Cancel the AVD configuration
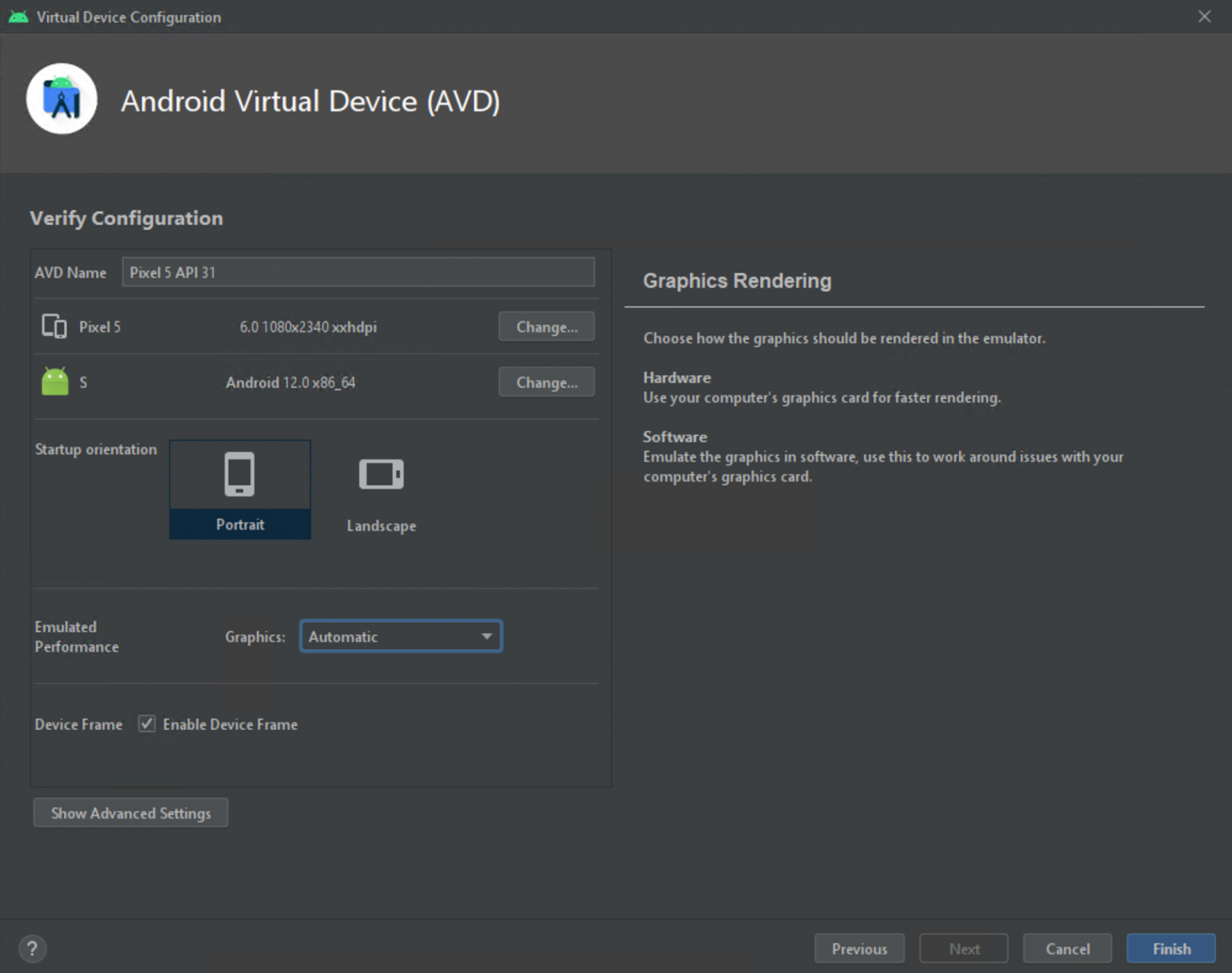The image size is (1232, 973). click(1066, 948)
